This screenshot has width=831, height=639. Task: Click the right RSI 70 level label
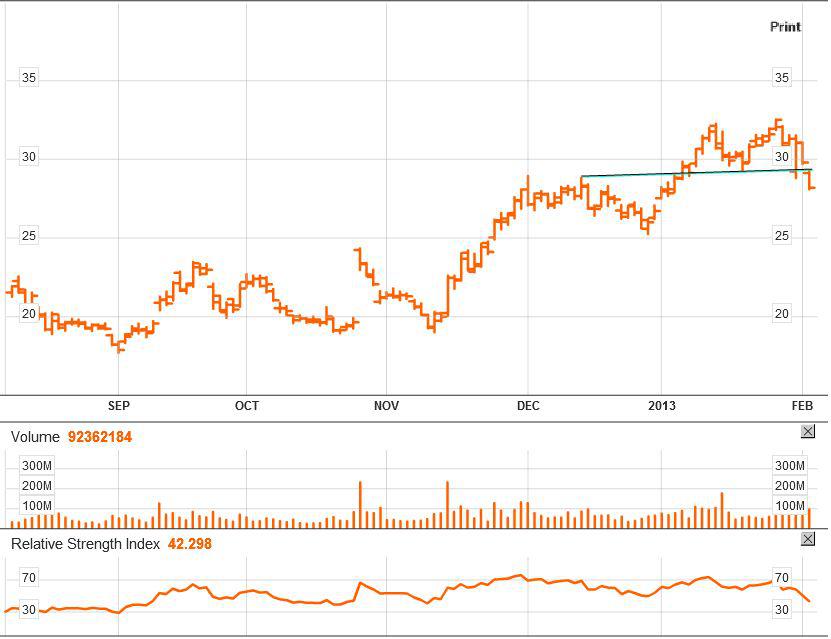(781, 578)
